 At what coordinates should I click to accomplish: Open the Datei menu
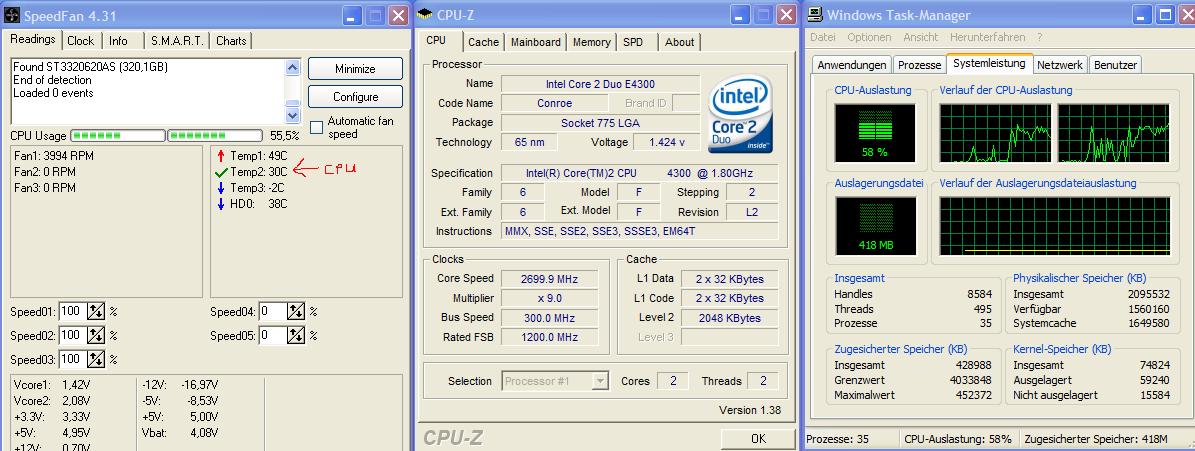[823, 37]
